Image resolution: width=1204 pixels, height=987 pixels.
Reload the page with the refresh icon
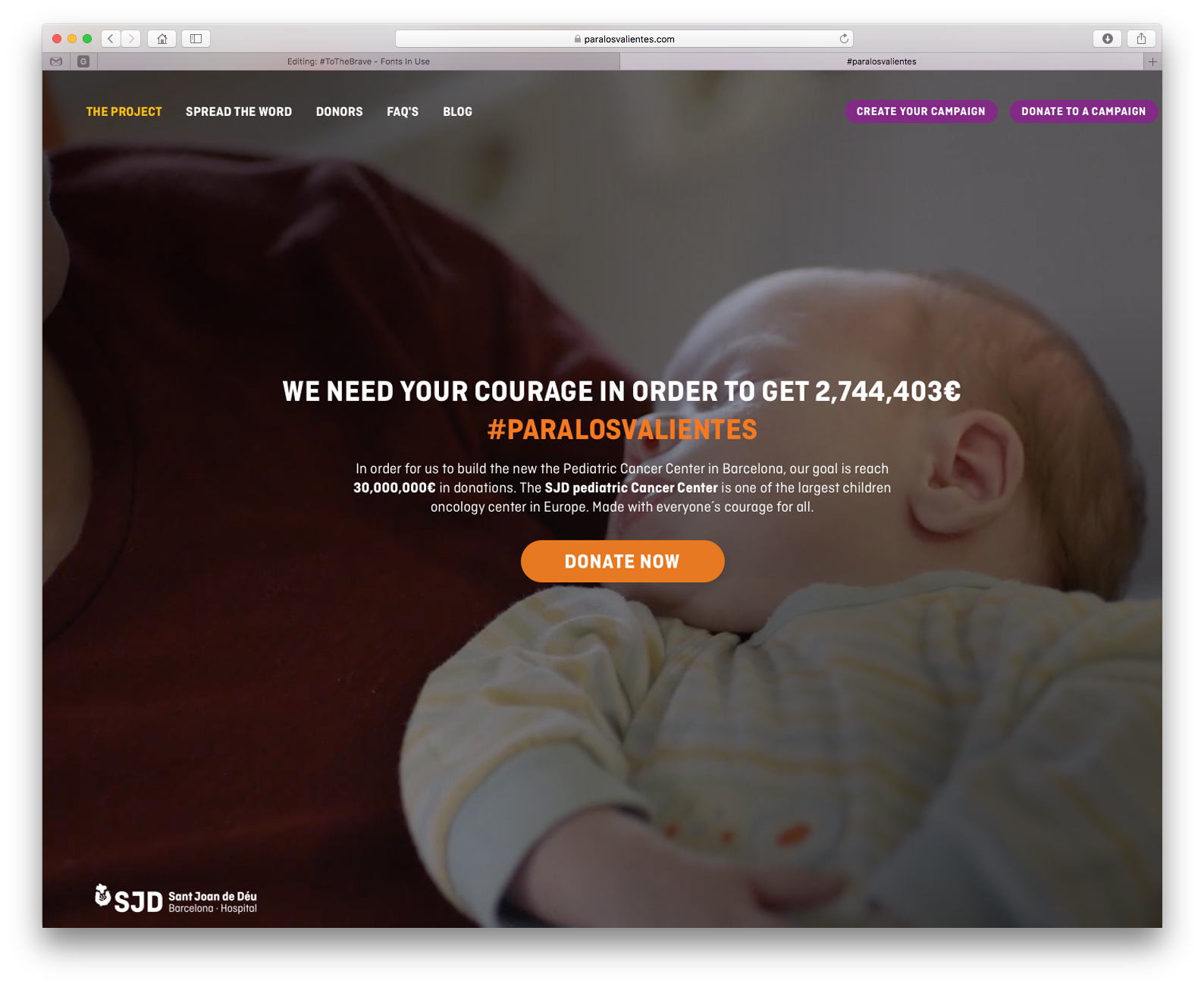click(843, 39)
